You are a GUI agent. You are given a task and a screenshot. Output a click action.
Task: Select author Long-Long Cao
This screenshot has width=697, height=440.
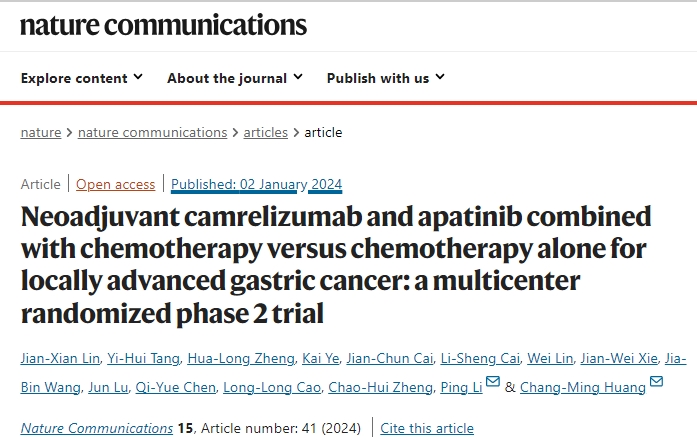(x=272, y=387)
